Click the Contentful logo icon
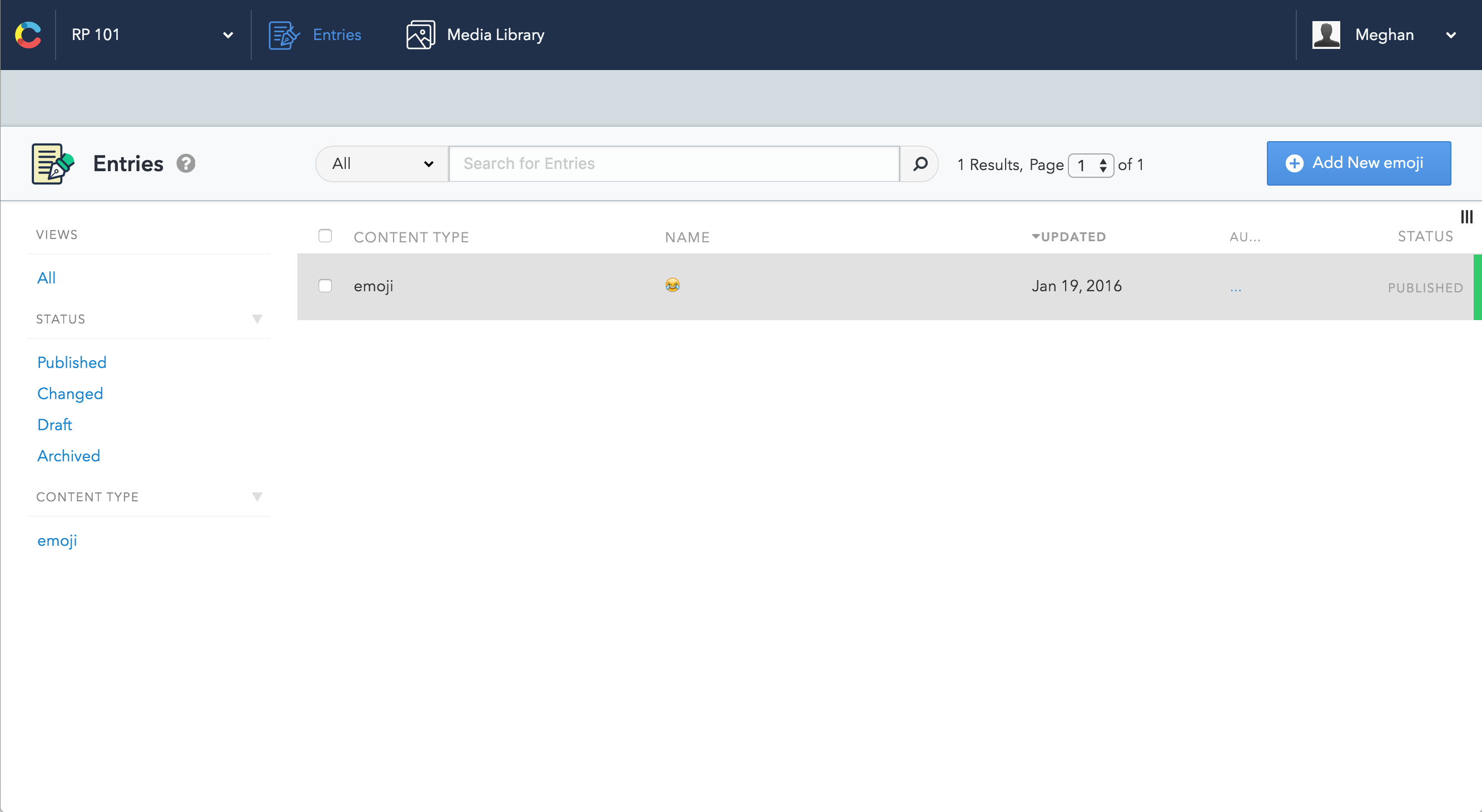This screenshot has height=812, width=1482. (x=28, y=34)
